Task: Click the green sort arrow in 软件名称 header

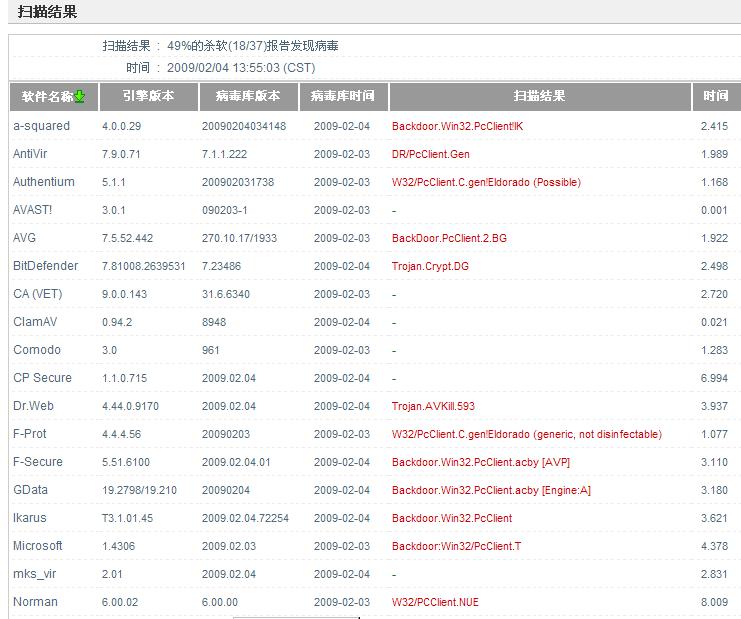Action: coord(79,96)
